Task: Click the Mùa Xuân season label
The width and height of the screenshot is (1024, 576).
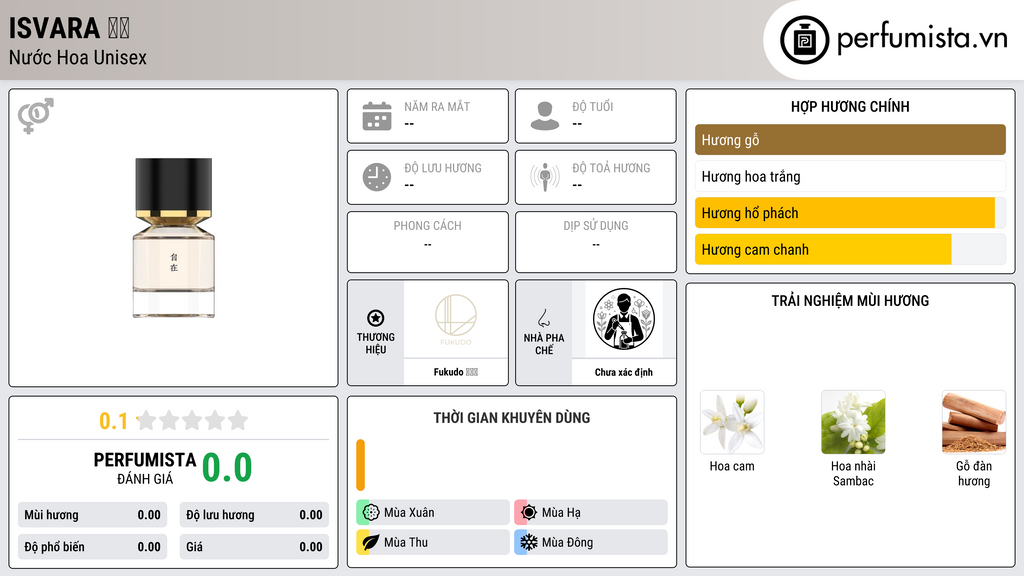Action: tap(409, 513)
